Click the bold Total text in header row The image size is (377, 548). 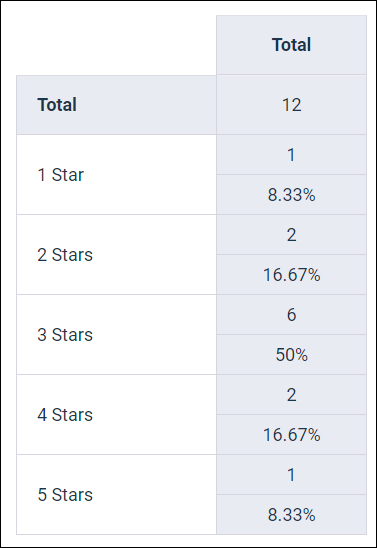tap(291, 45)
